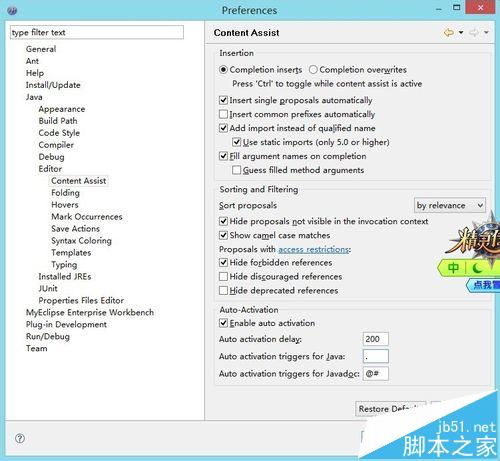Open Debug under Java
Screen dimensions: 500x461
[51, 157]
